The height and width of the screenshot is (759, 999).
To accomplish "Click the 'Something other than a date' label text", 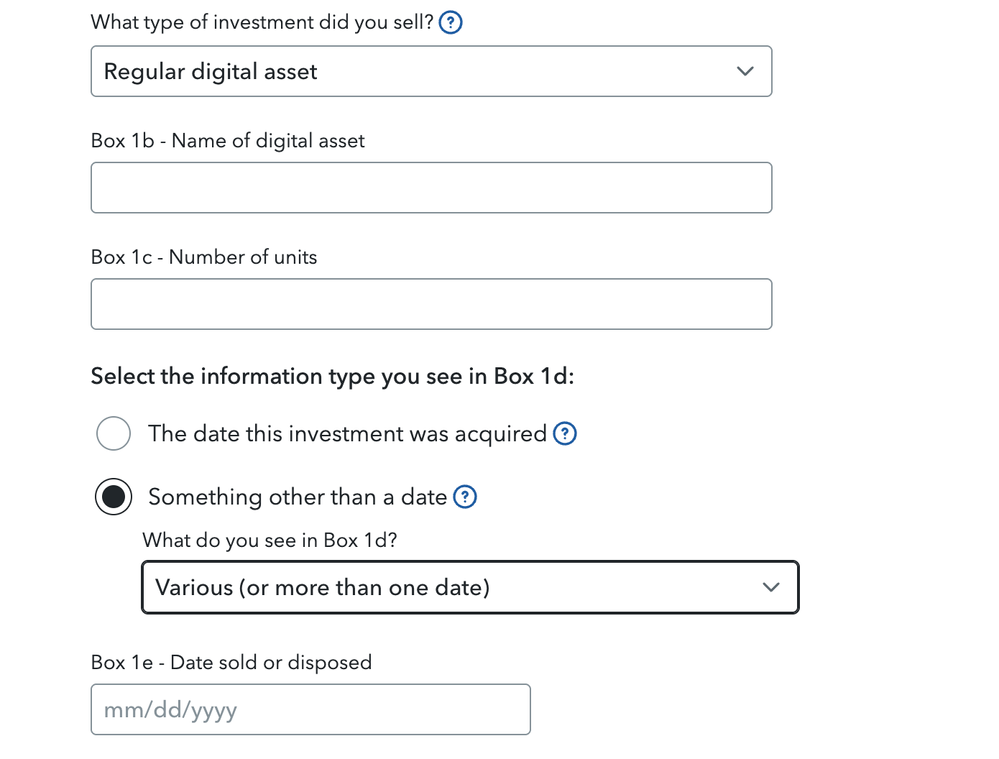I will (x=298, y=497).
